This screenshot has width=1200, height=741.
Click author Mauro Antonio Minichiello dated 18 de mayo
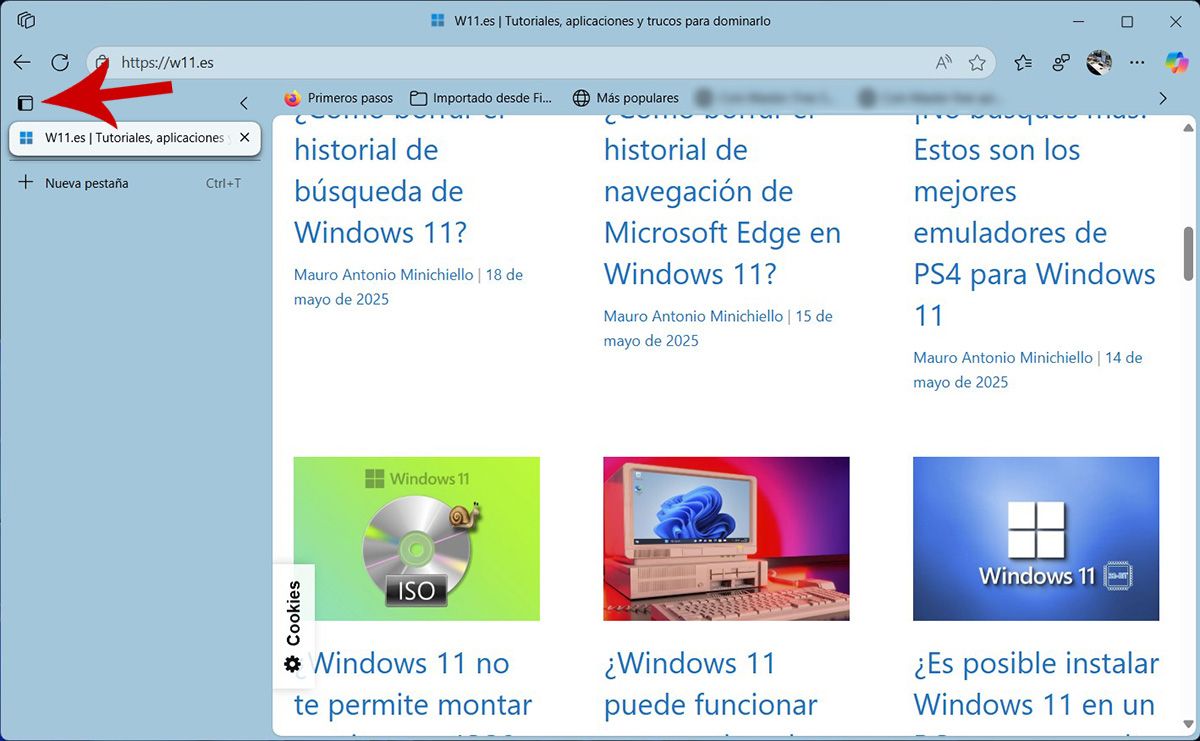(383, 274)
